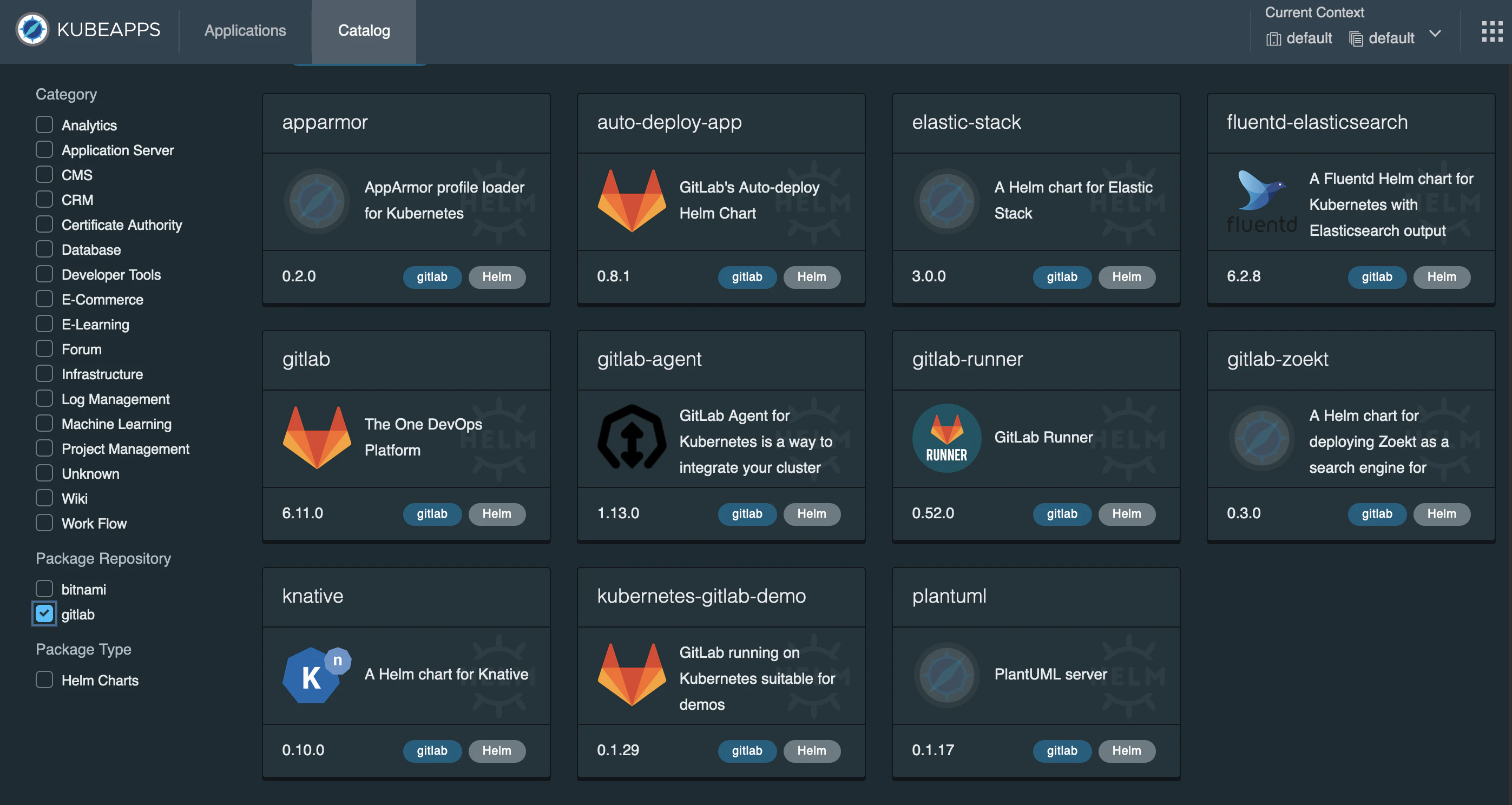Click the elastic-stack card placeholder icon

[x=946, y=201]
